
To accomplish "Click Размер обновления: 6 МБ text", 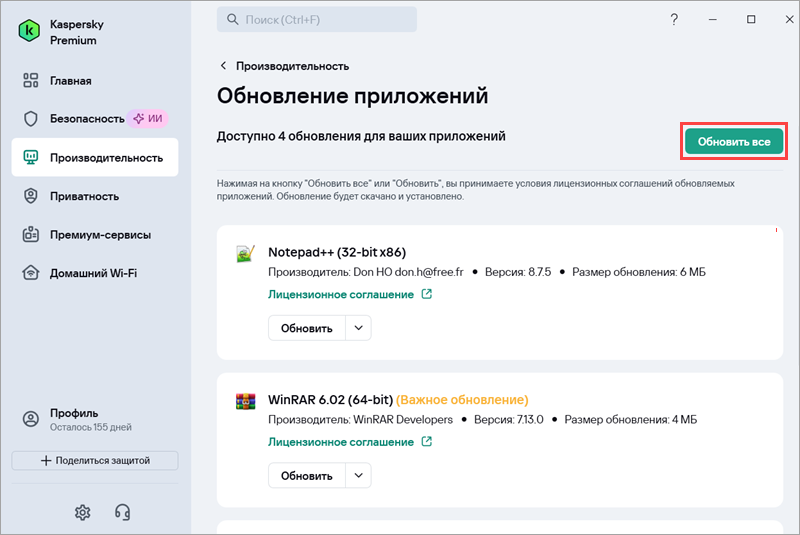I will point(639,272).
